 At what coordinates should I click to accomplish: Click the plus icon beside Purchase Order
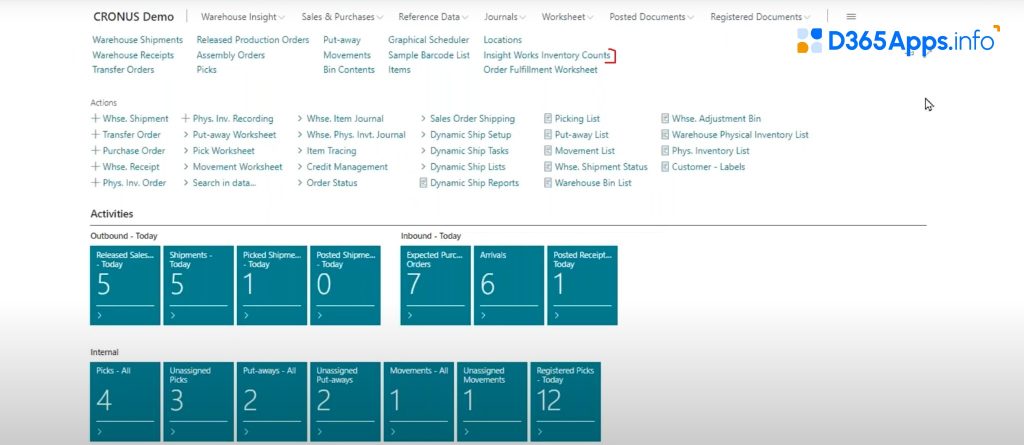(x=95, y=151)
